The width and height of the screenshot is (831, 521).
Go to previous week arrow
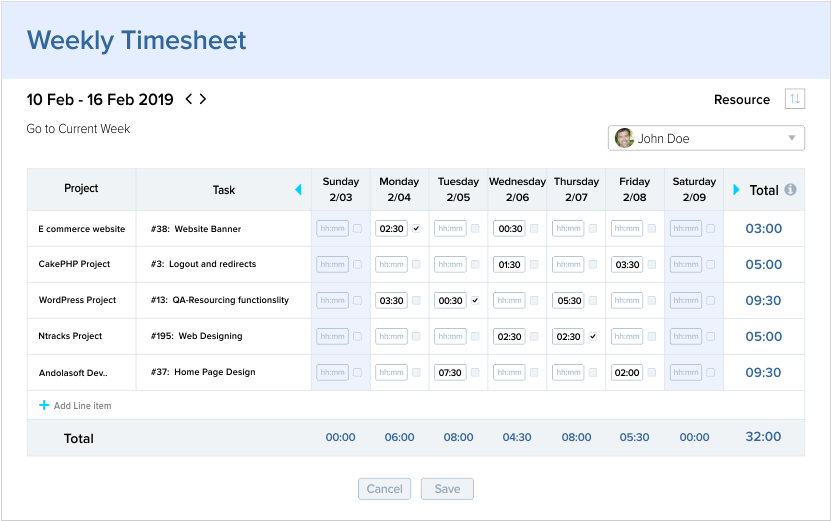(x=188, y=99)
